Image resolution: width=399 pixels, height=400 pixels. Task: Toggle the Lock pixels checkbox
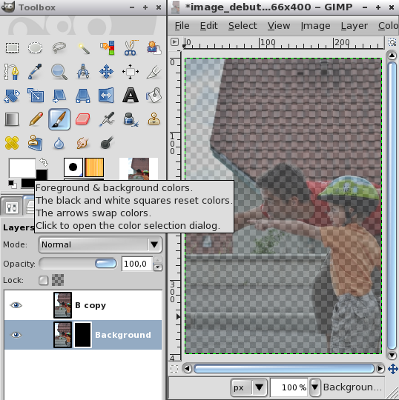point(43,280)
